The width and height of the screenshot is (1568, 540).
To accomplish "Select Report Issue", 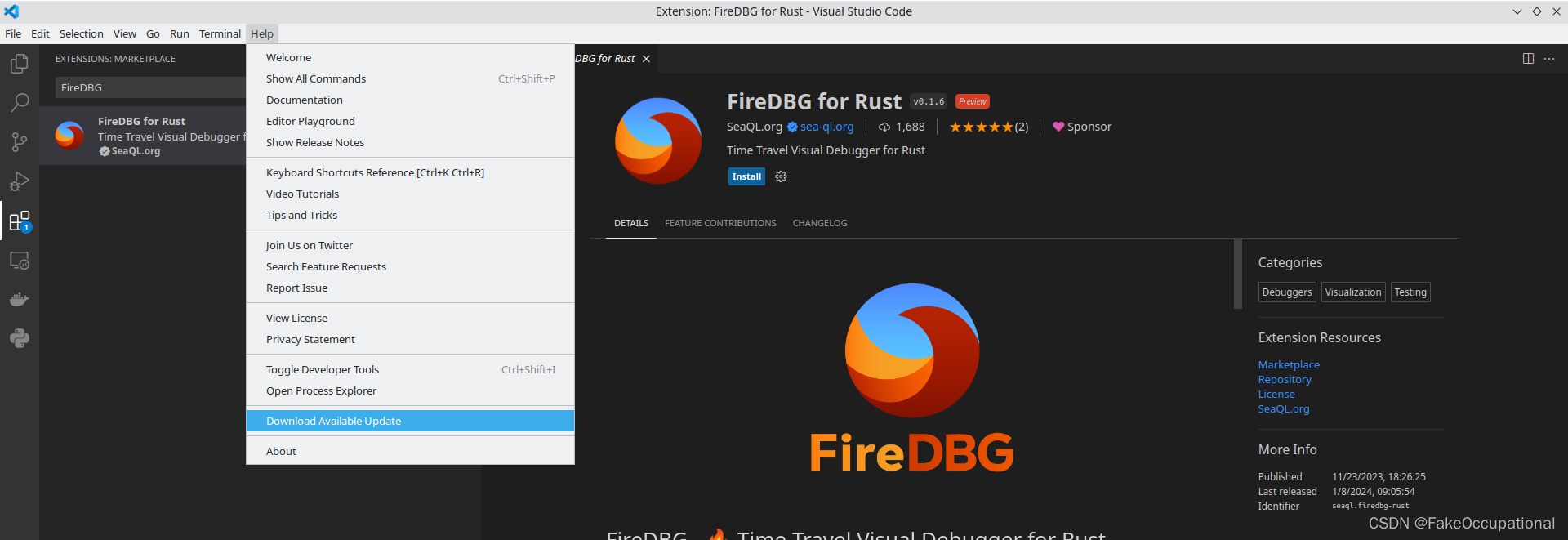I will (410, 288).
